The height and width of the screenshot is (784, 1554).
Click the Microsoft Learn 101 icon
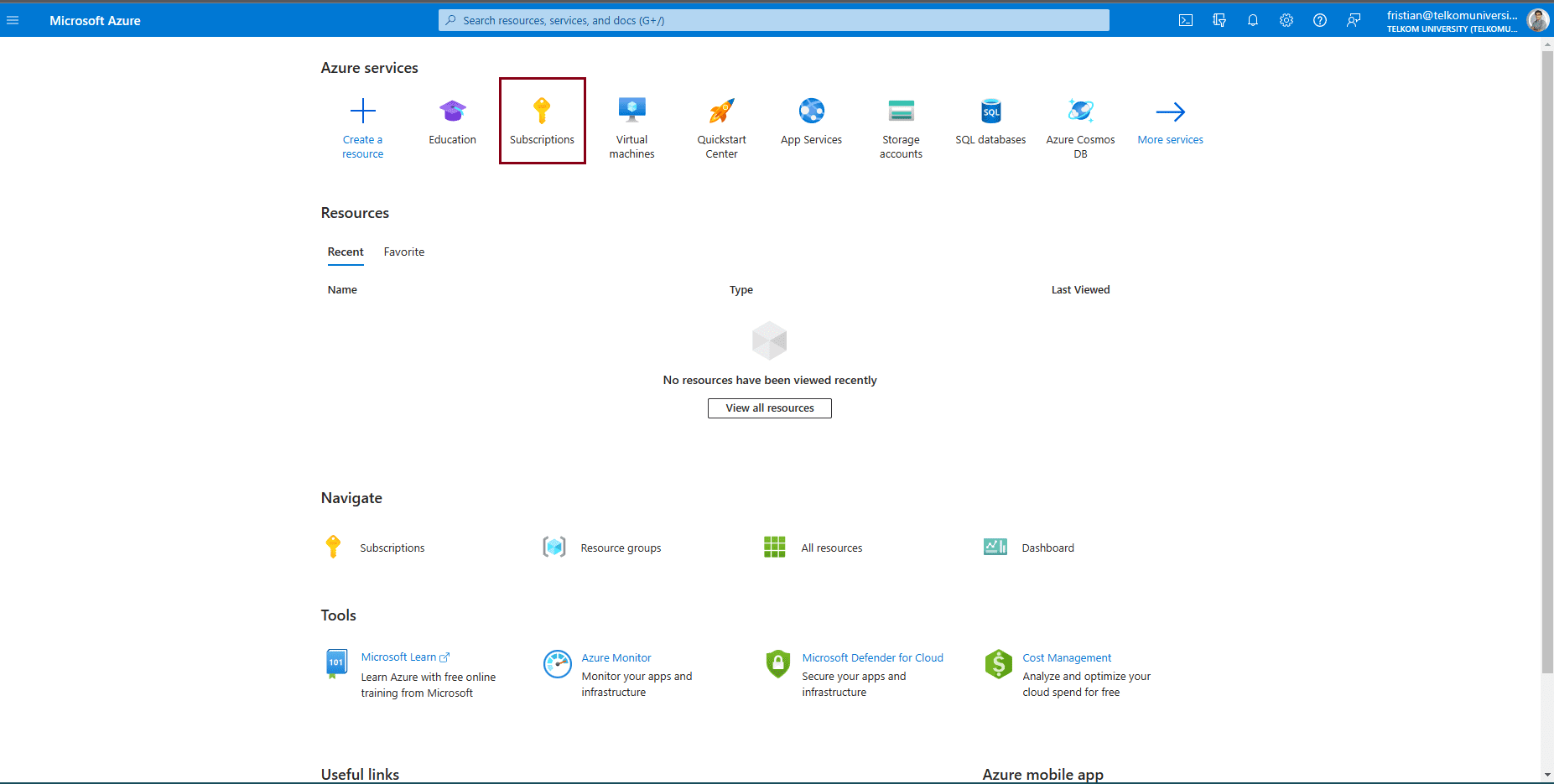point(336,663)
